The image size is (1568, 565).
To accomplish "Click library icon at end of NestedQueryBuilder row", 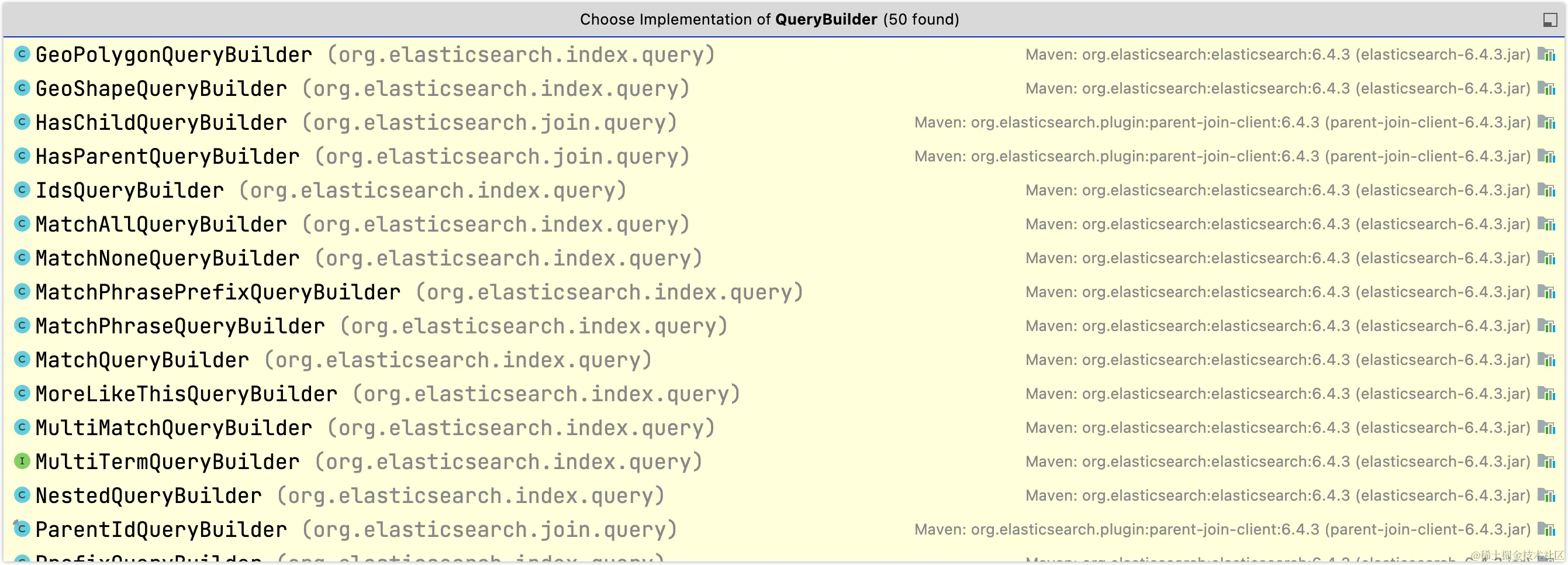I will 1546,495.
